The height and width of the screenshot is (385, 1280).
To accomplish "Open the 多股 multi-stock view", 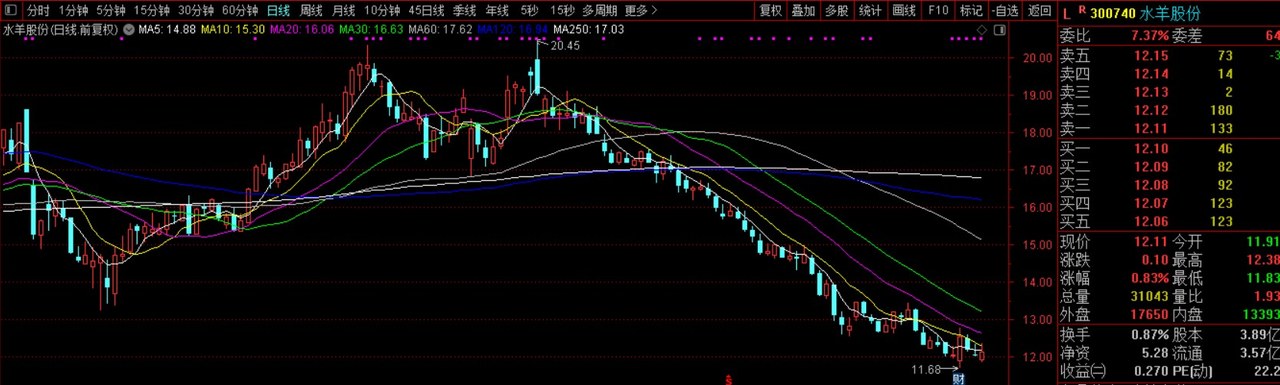I will (837, 11).
